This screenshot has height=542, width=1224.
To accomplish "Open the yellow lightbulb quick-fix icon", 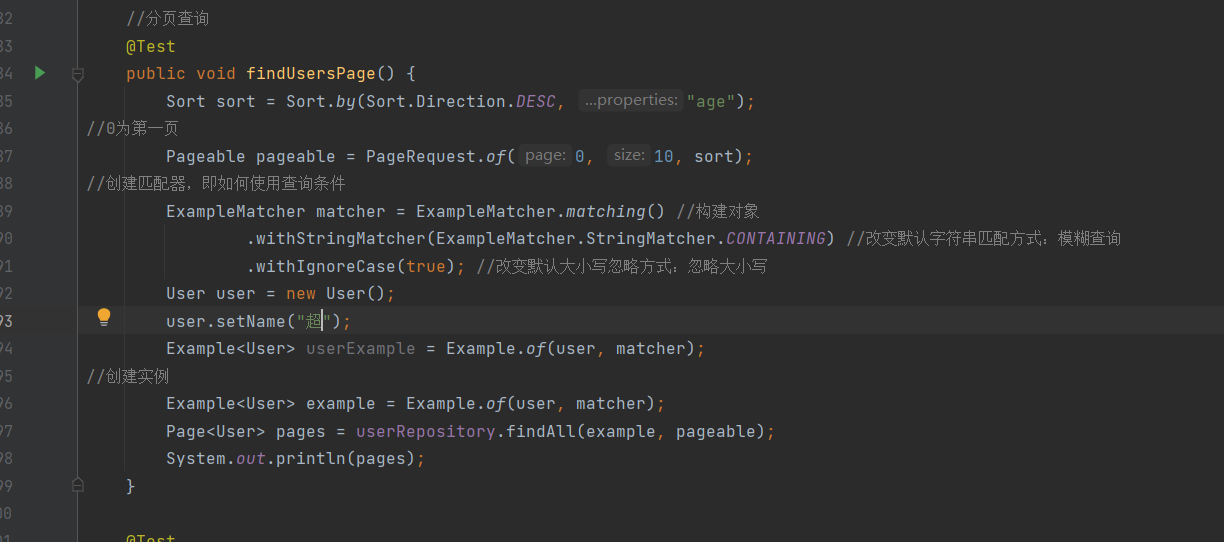I will click(104, 318).
